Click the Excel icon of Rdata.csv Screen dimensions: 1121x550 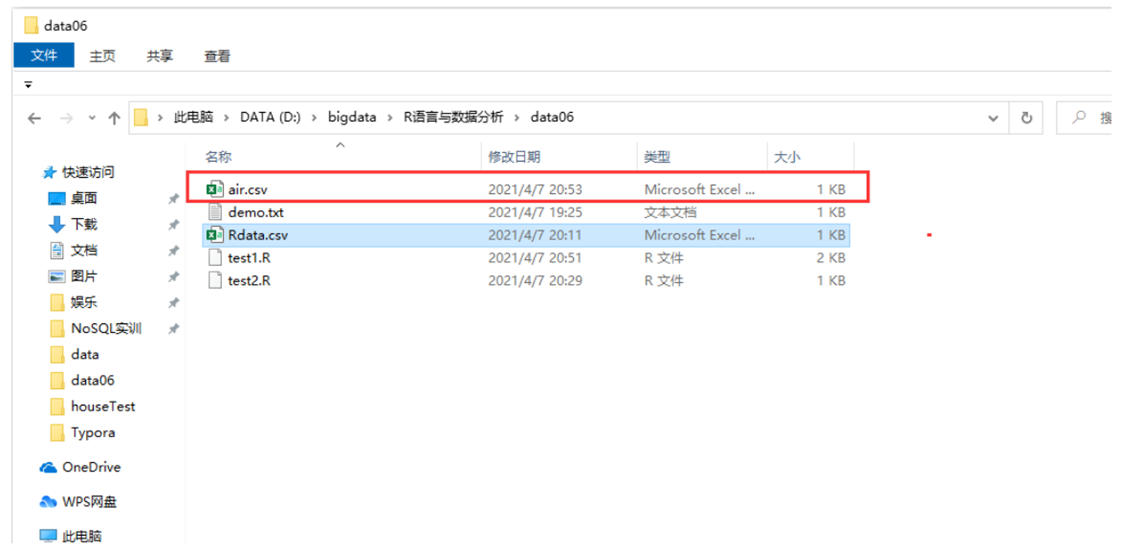pos(214,235)
